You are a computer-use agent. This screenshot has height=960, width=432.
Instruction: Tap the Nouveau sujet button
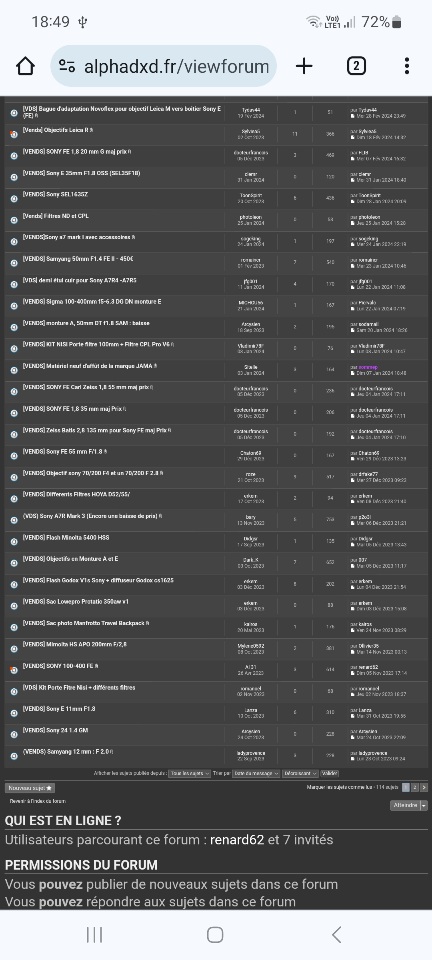coord(30,788)
